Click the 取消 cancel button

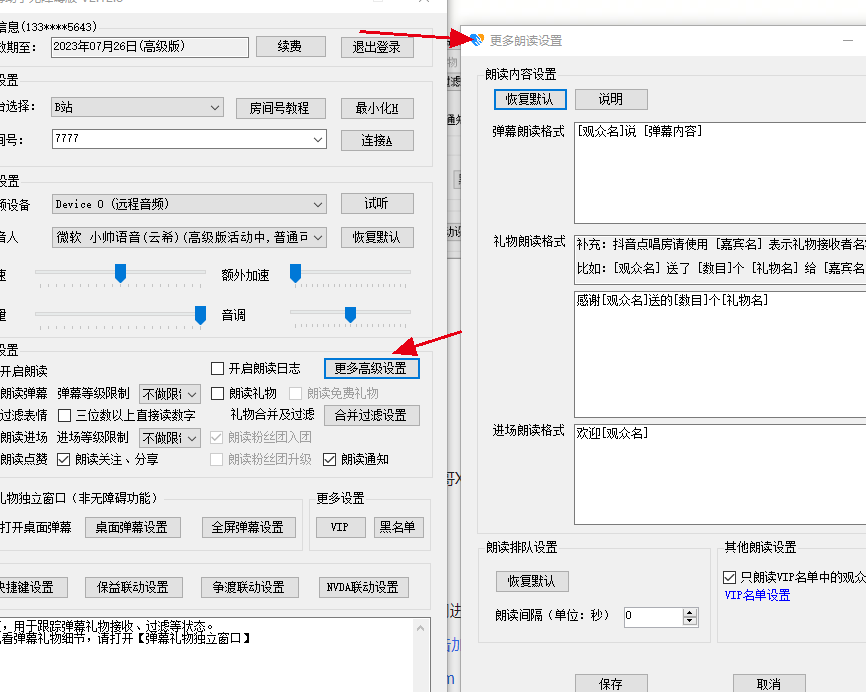[769, 684]
